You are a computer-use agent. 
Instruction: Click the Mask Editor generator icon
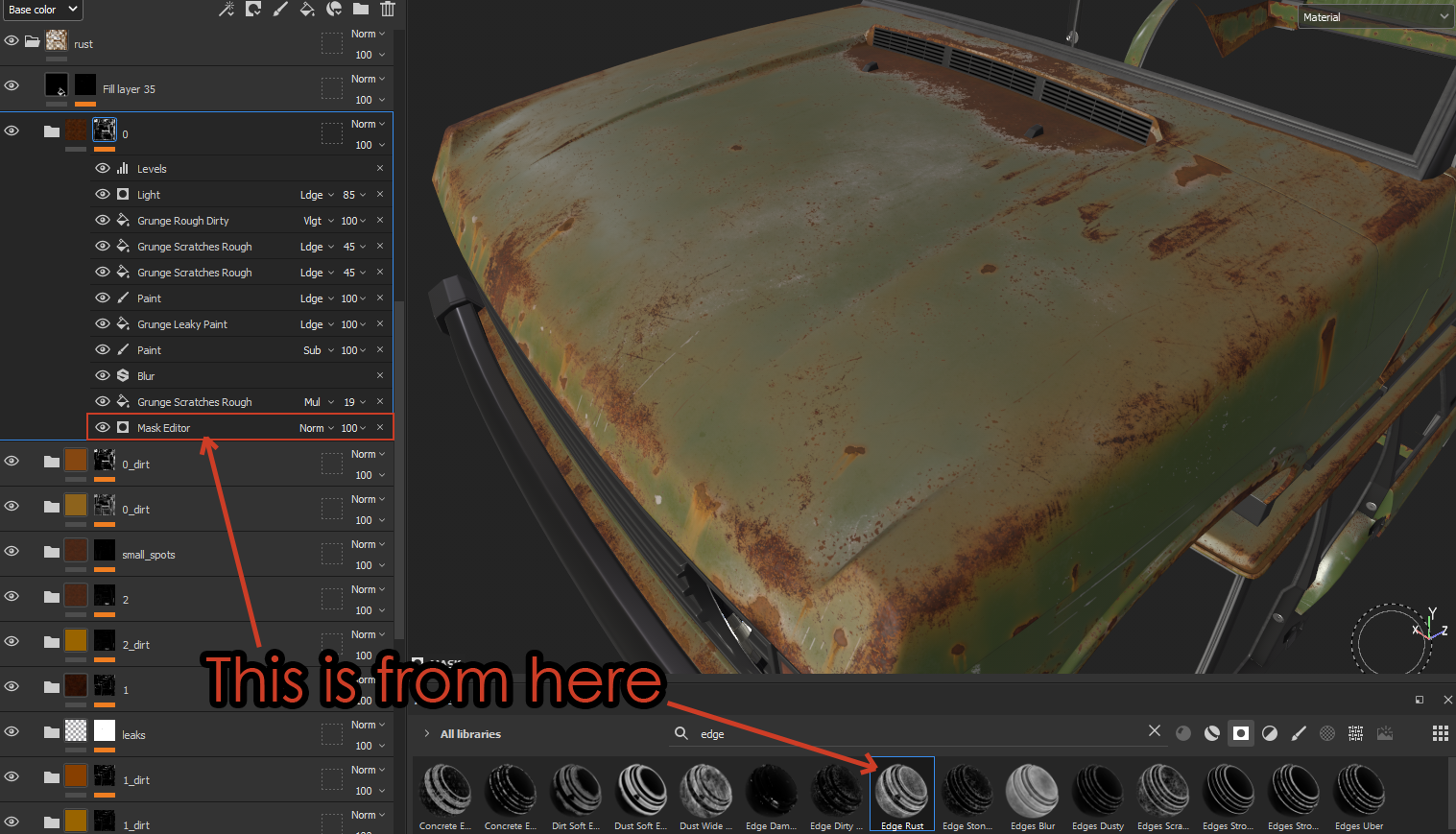point(123,427)
